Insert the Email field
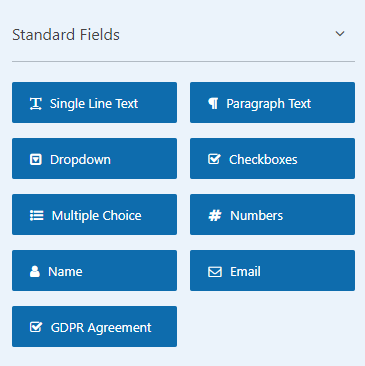Image resolution: width=365 pixels, height=366 pixels. [x=272, y=271]
